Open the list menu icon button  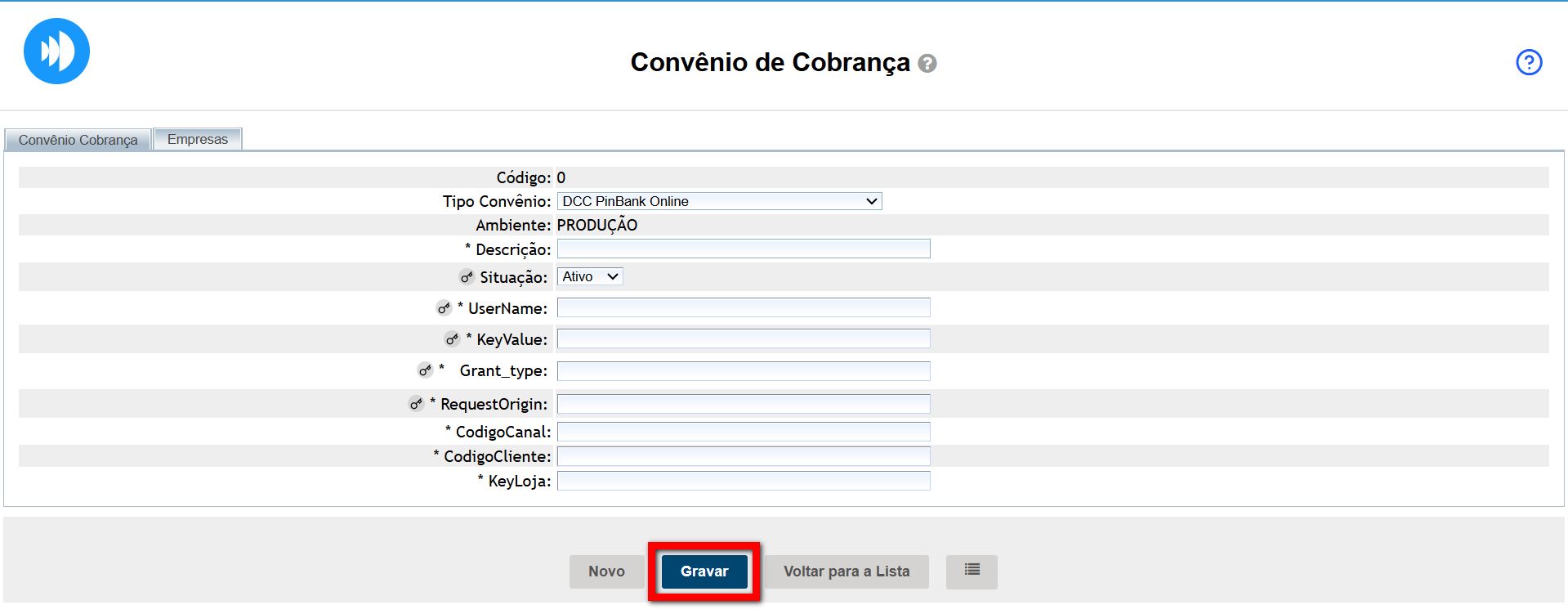972,571
